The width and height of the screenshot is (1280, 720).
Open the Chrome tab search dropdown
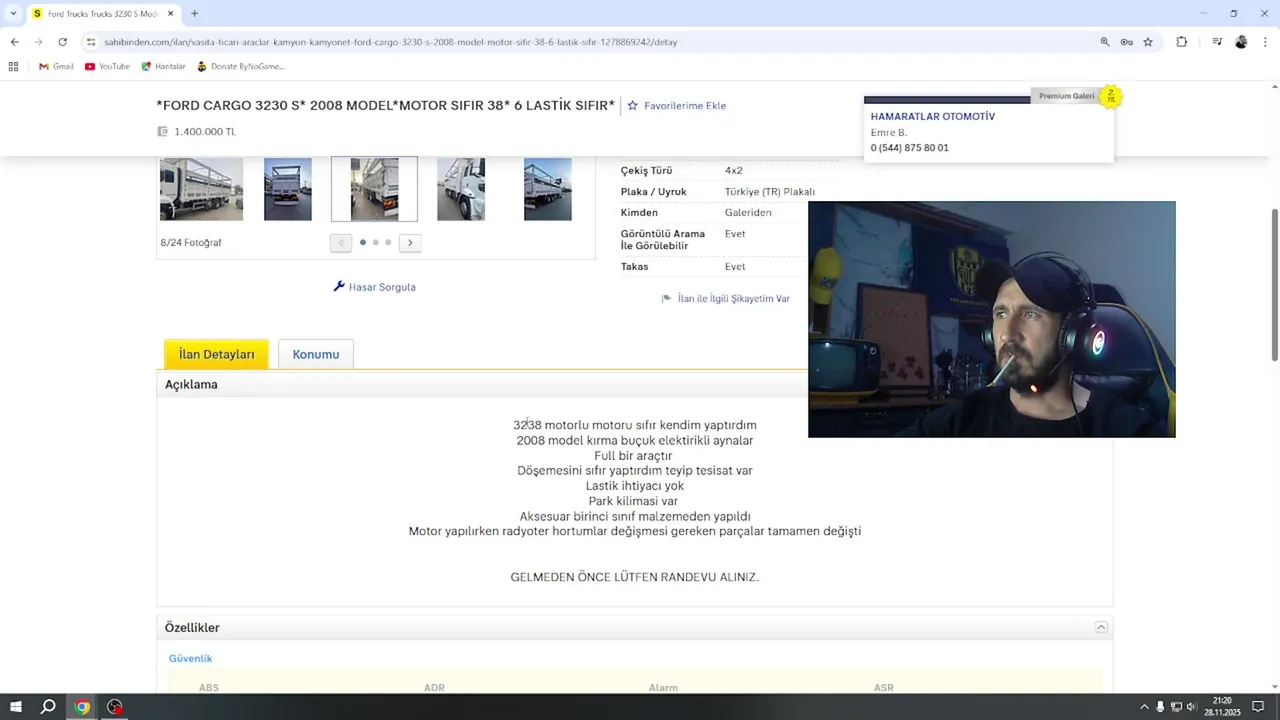coord(12,13)
